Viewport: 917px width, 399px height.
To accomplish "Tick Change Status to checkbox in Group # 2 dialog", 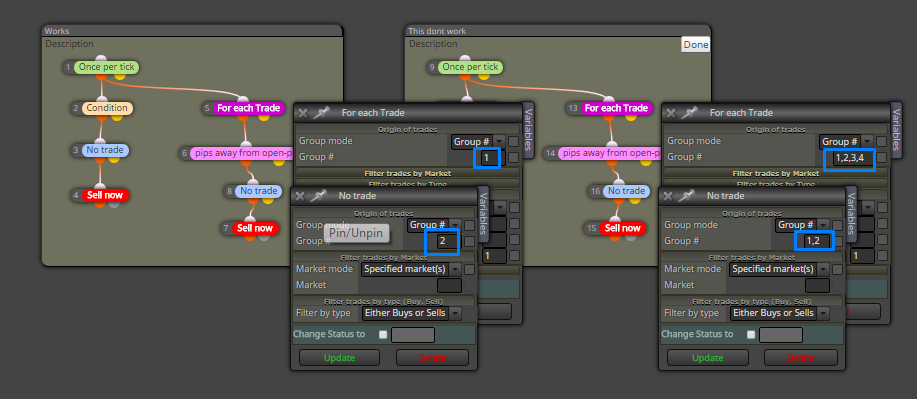I will tap(383, 335).
